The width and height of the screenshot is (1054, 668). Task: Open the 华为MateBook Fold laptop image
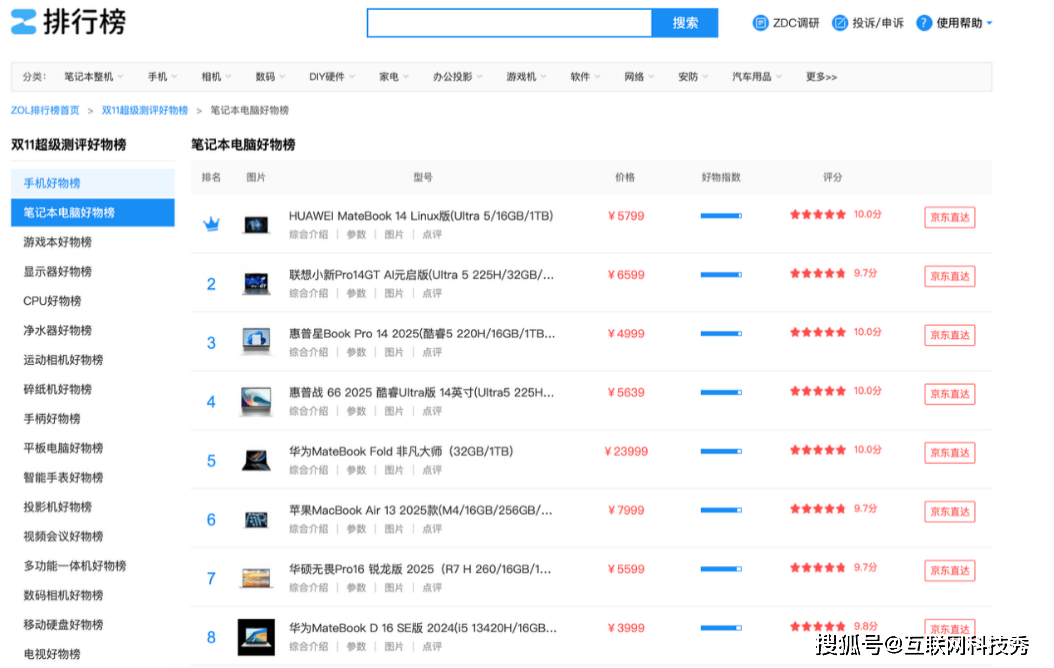[x=256, y=460]
